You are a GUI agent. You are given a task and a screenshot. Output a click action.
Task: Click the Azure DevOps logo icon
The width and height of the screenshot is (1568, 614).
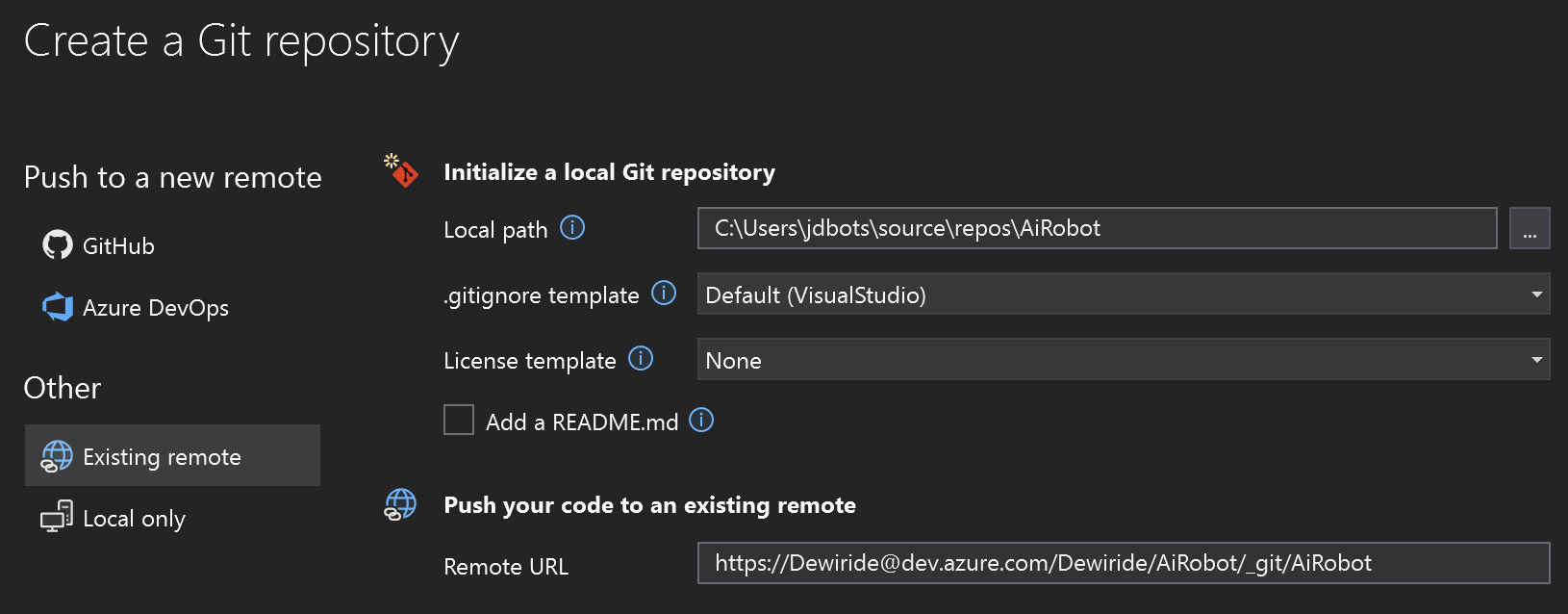(x=58, y=307)
